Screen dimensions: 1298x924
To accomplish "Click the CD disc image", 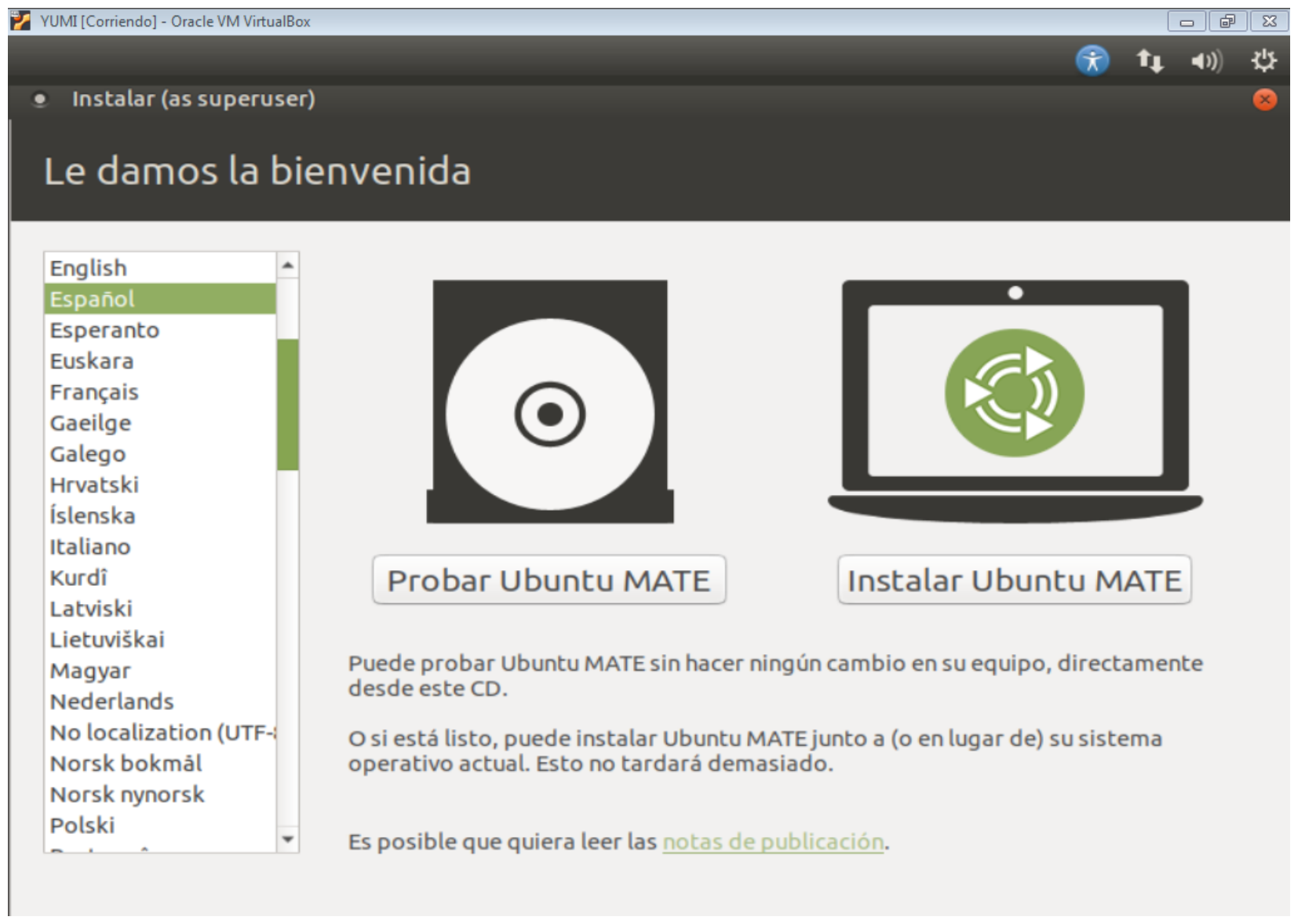I will tap(549, 402).
